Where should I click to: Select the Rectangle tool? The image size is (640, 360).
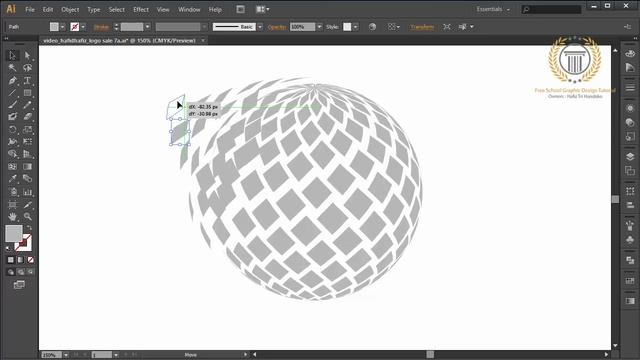coord(27,93)
